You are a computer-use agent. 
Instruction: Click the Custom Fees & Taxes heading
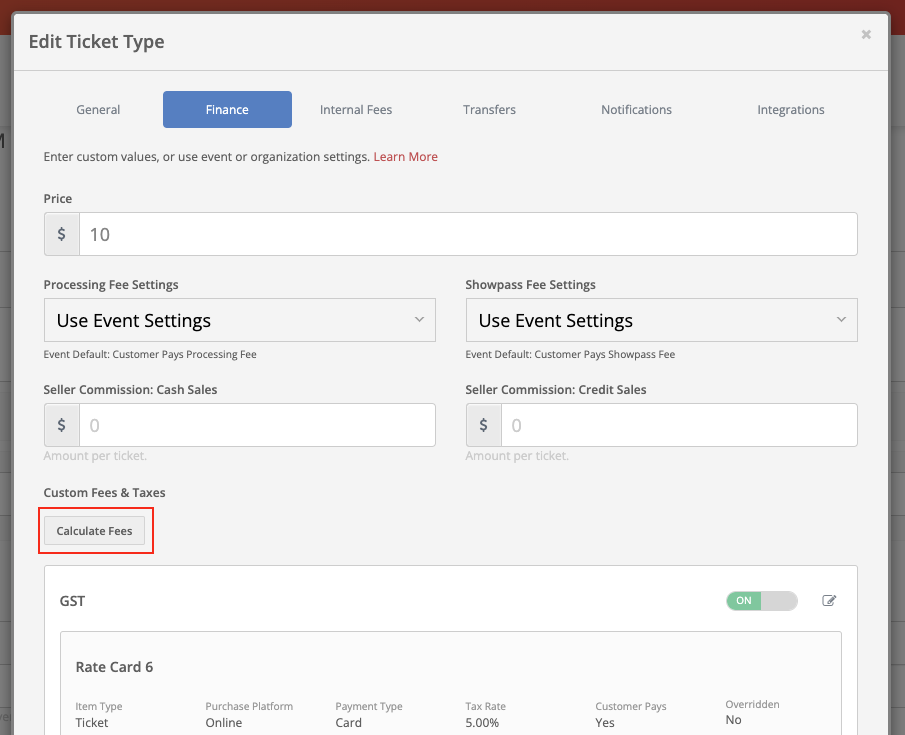[104, 493]
